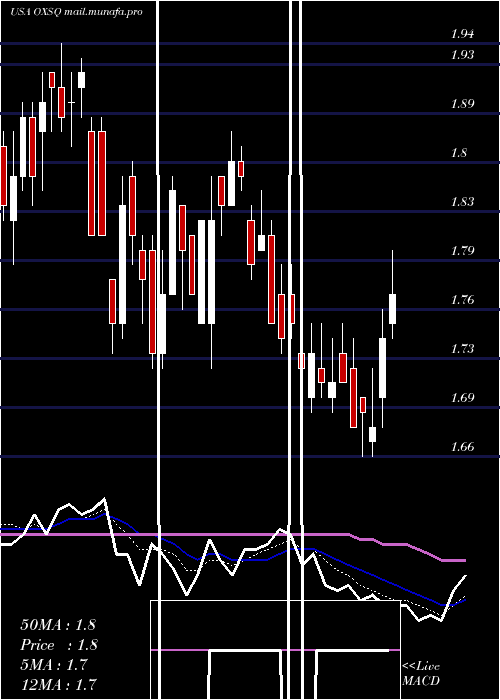Click the 1.69 price axis label
Viewport: 500px width, 700px height.
462,398
